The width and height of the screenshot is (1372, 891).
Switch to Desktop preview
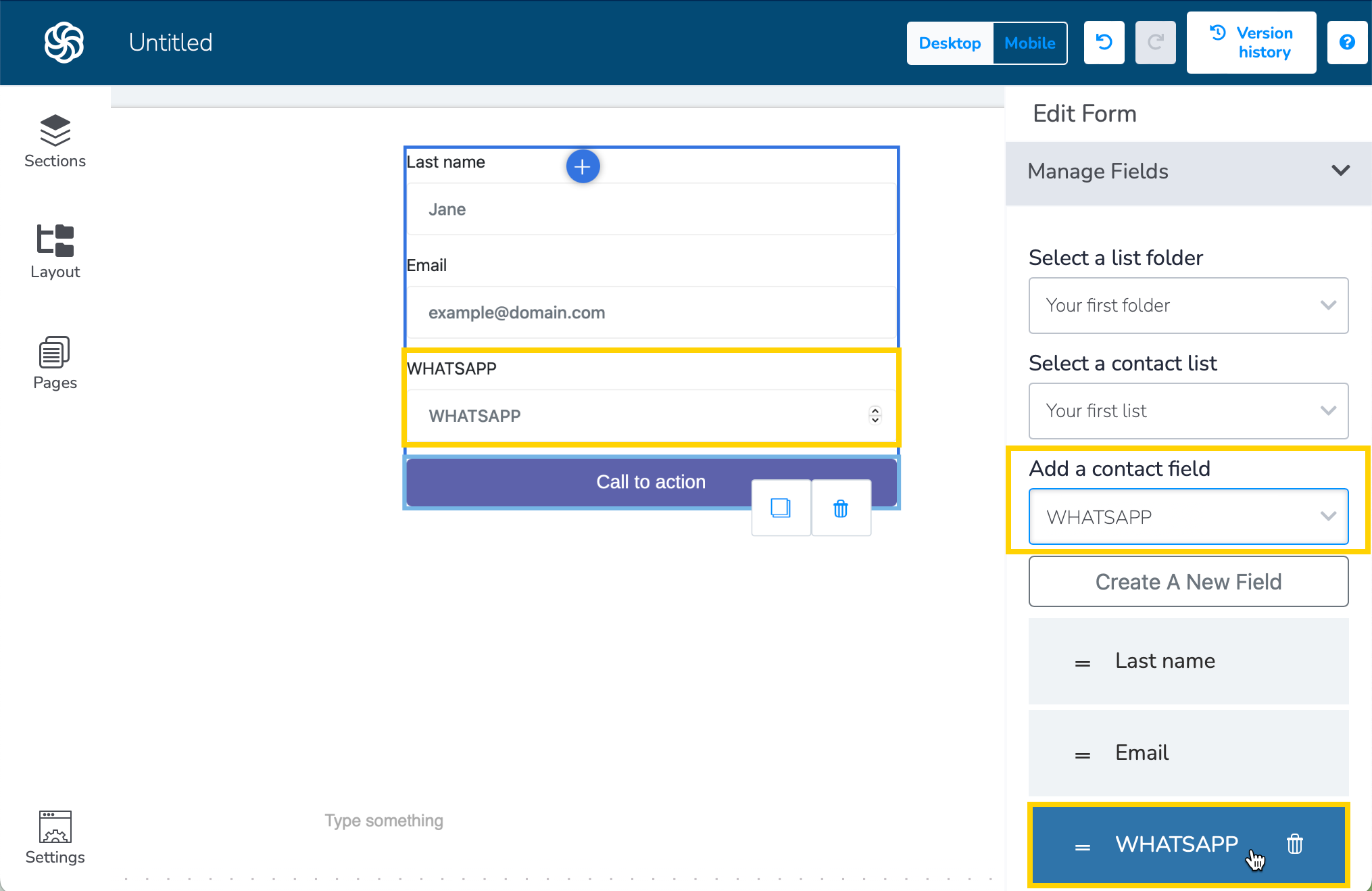pos(950,43)
